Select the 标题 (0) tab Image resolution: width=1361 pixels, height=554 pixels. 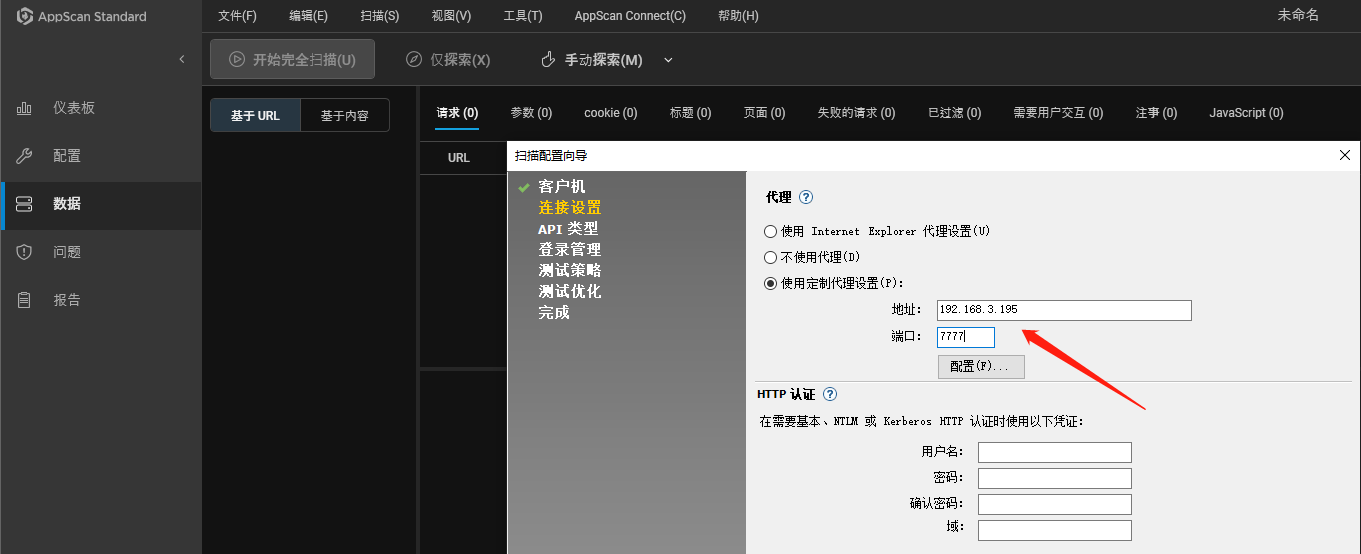691,113
